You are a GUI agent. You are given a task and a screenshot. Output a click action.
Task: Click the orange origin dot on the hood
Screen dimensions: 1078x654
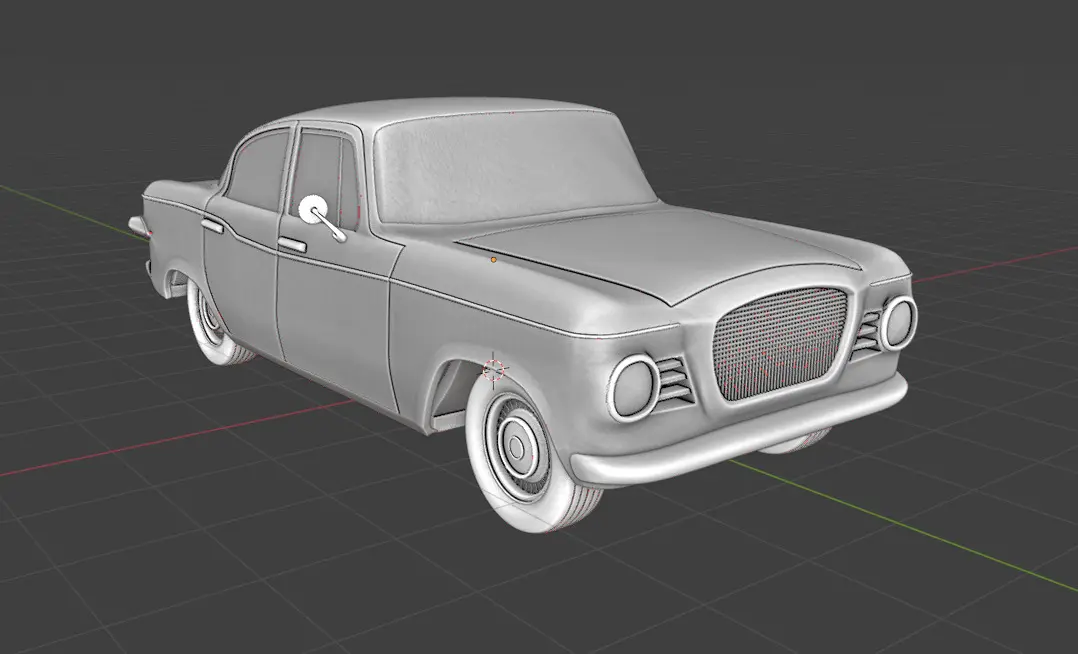(494, 260)
